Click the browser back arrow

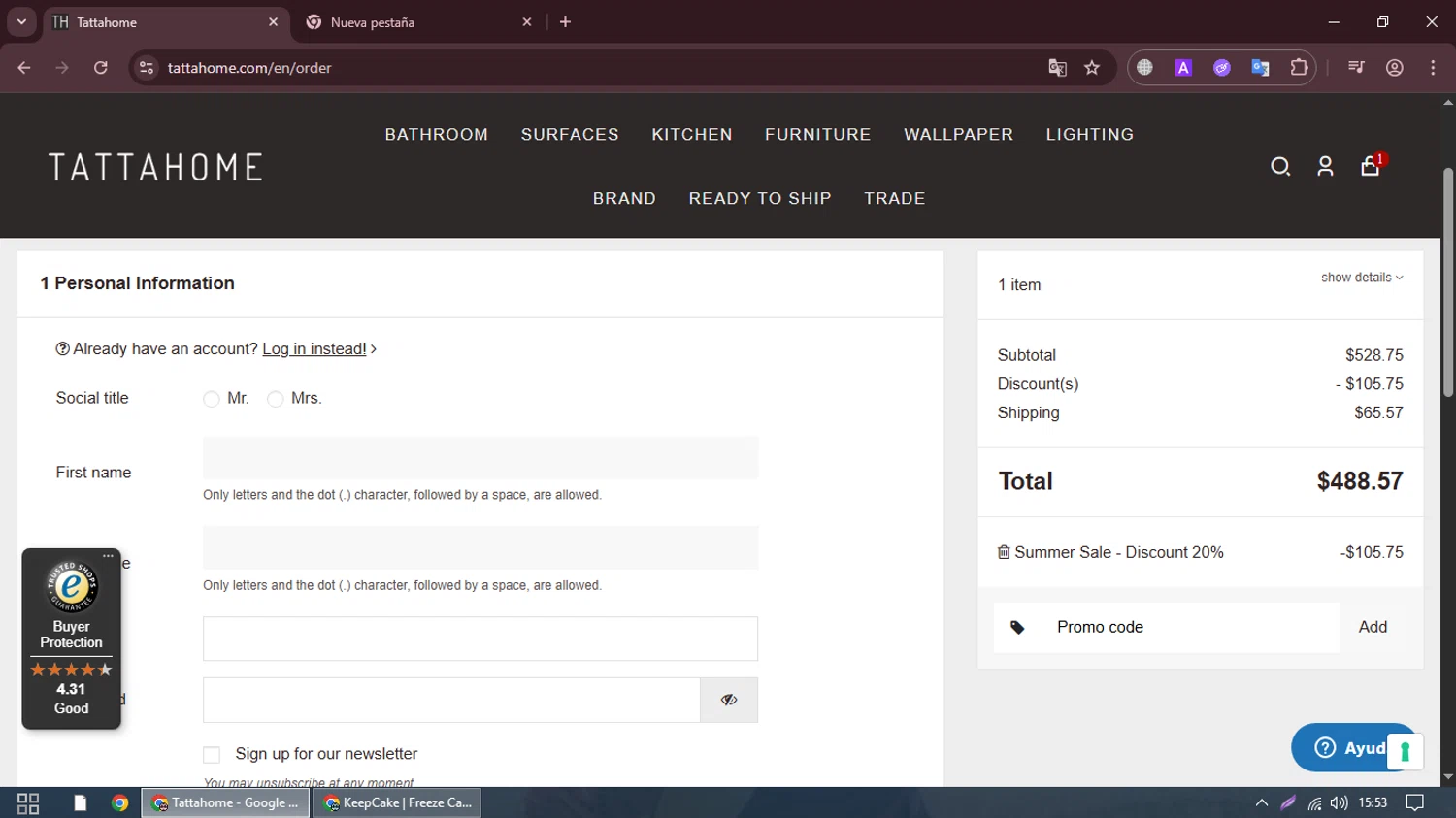point(24,68)
